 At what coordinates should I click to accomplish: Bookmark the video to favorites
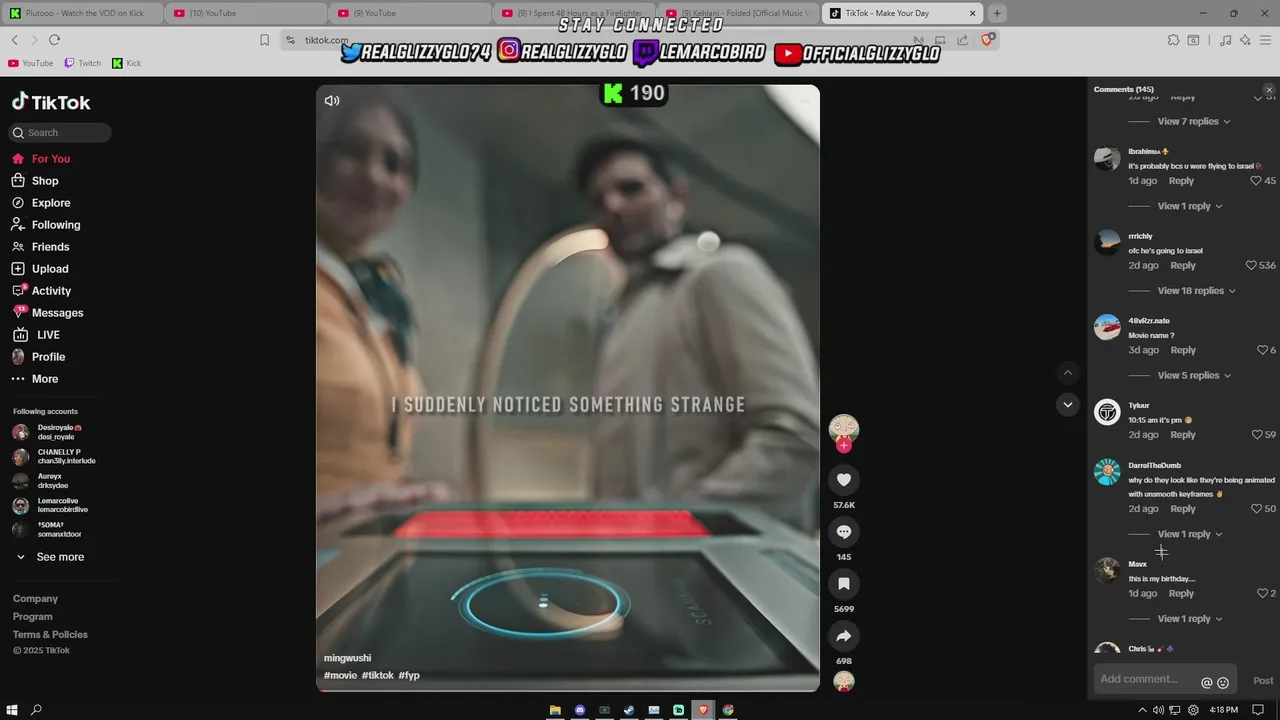tap(844, 584)
